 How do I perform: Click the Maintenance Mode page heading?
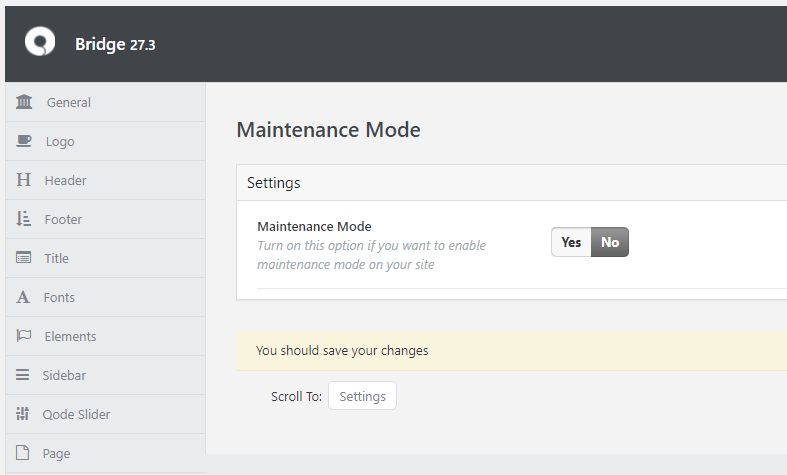[x=328, y=130]
